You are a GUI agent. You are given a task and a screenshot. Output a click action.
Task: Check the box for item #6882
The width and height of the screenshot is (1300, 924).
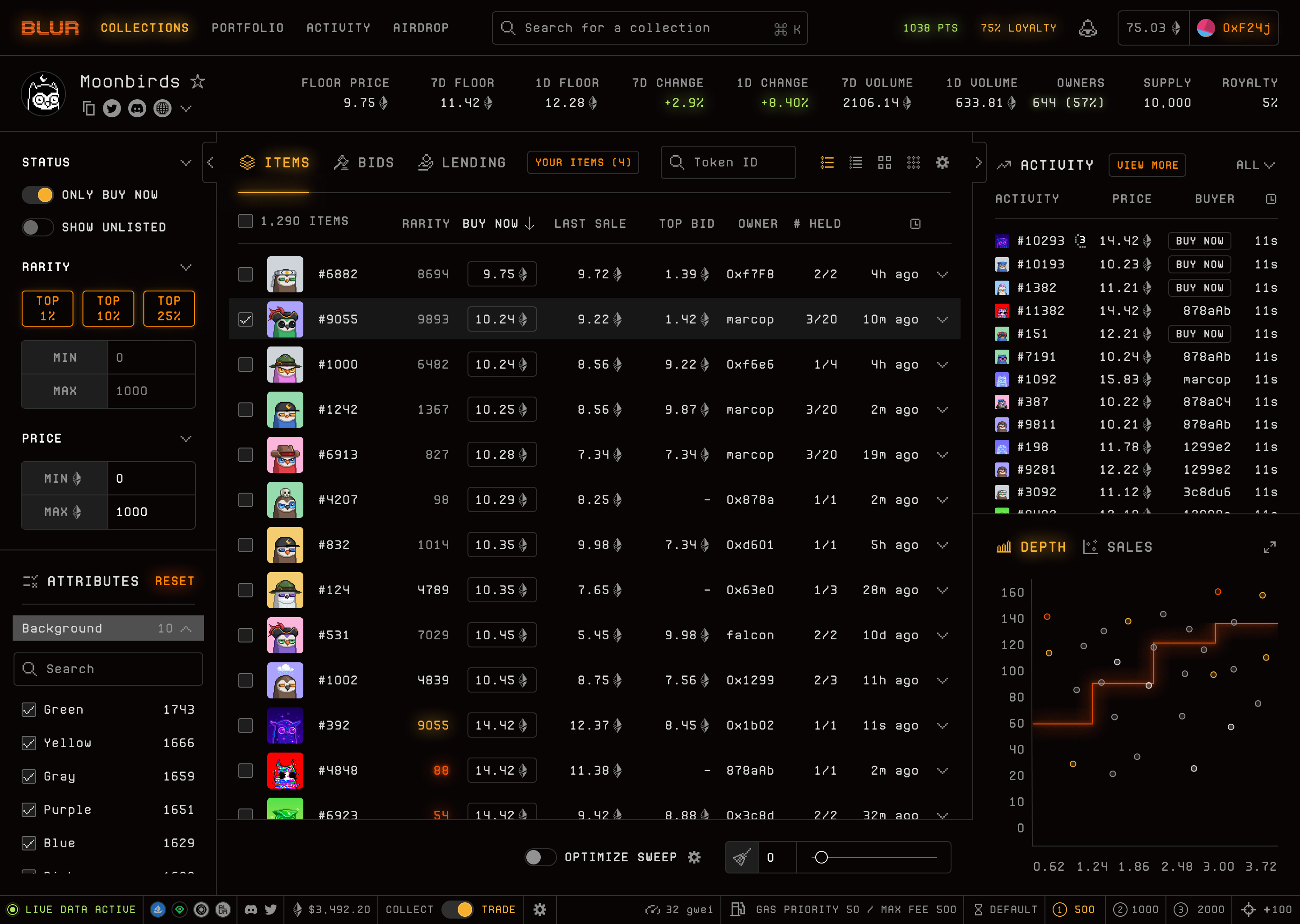pyautogui.click(x=245, y=274)
